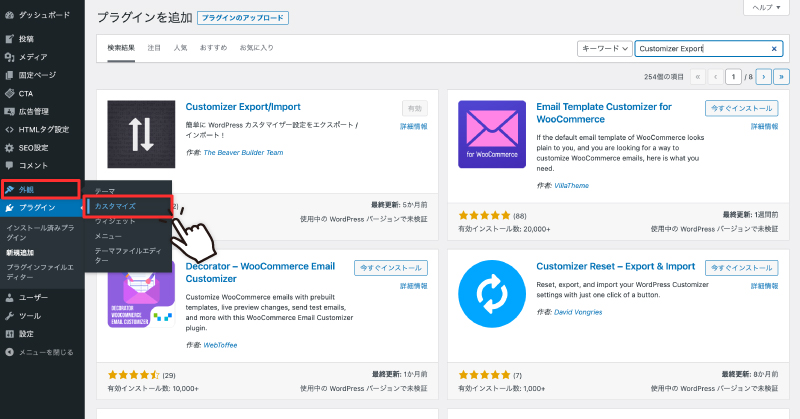Click the プラグインのアップロード button
Screen dimensions: 800x419
pos(243,18)
